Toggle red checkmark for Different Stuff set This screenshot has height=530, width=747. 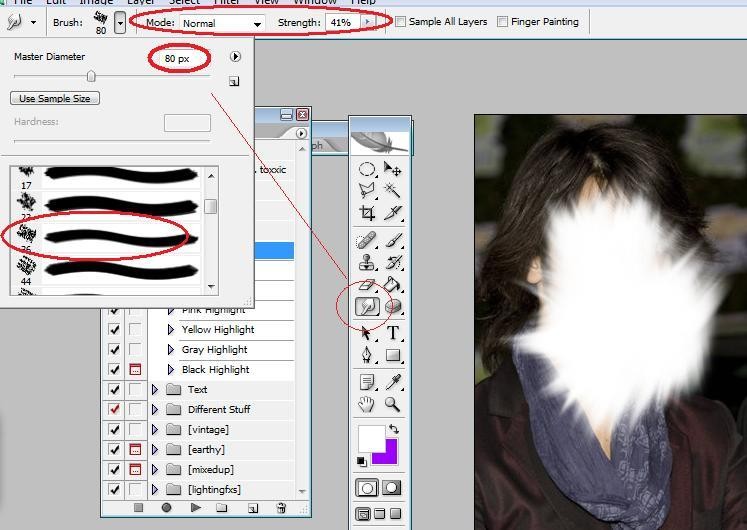114,410
